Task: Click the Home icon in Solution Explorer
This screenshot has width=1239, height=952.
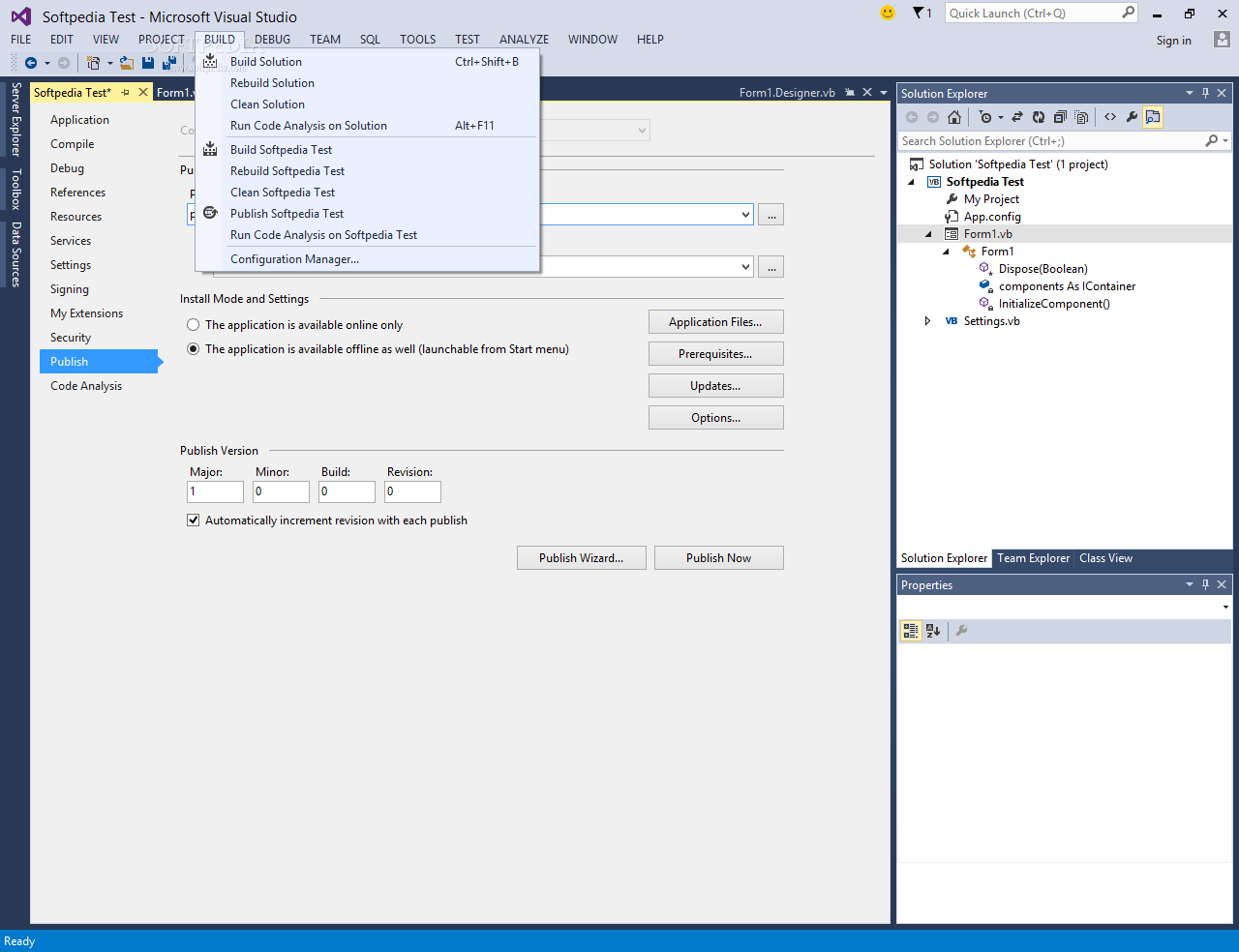Action: click(x=954, y=117)
